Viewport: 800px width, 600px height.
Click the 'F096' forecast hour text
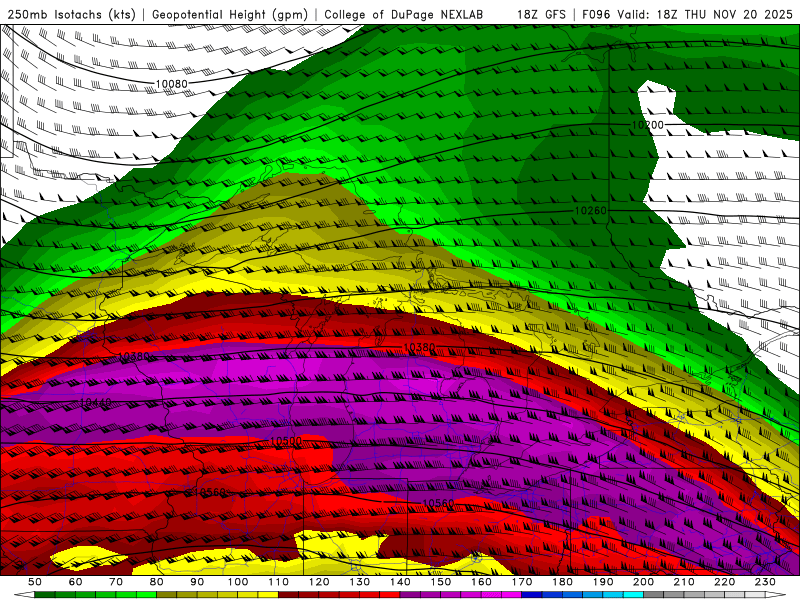point(596,14)
